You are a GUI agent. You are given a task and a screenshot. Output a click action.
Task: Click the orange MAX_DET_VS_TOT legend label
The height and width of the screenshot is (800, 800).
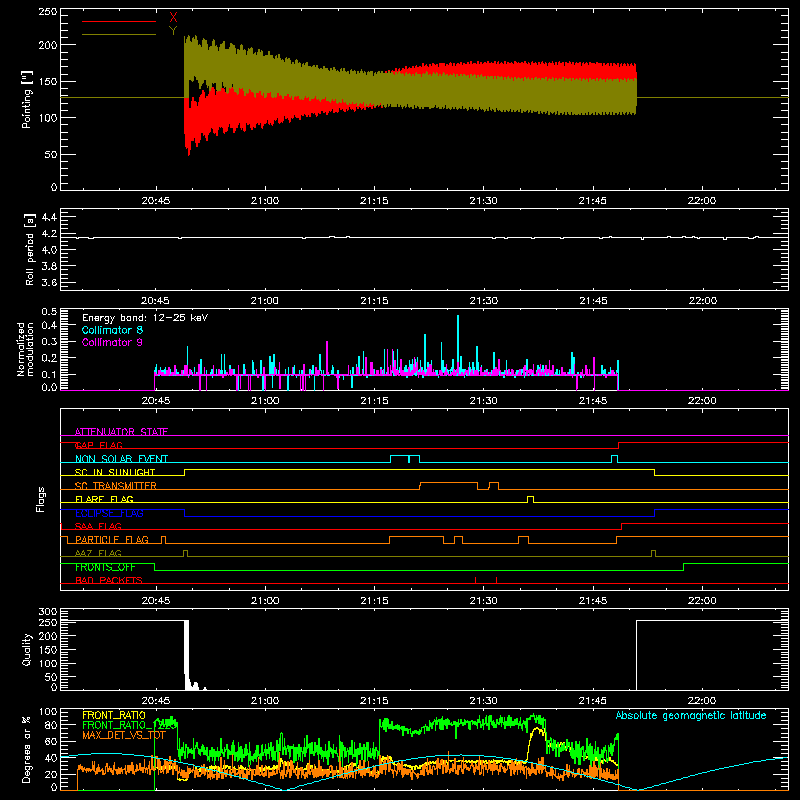123,735
